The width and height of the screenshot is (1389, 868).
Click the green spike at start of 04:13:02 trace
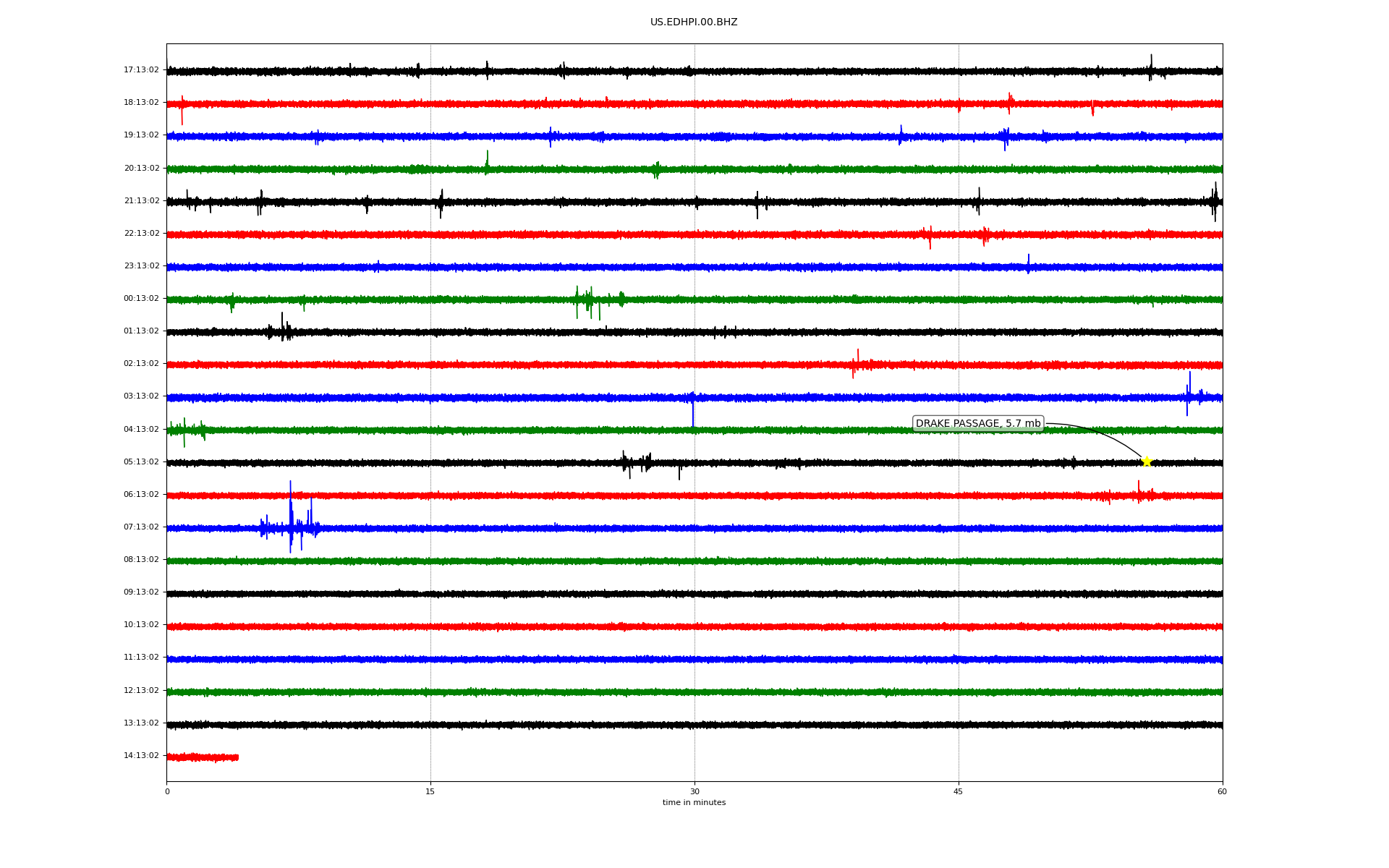[184, 432]
